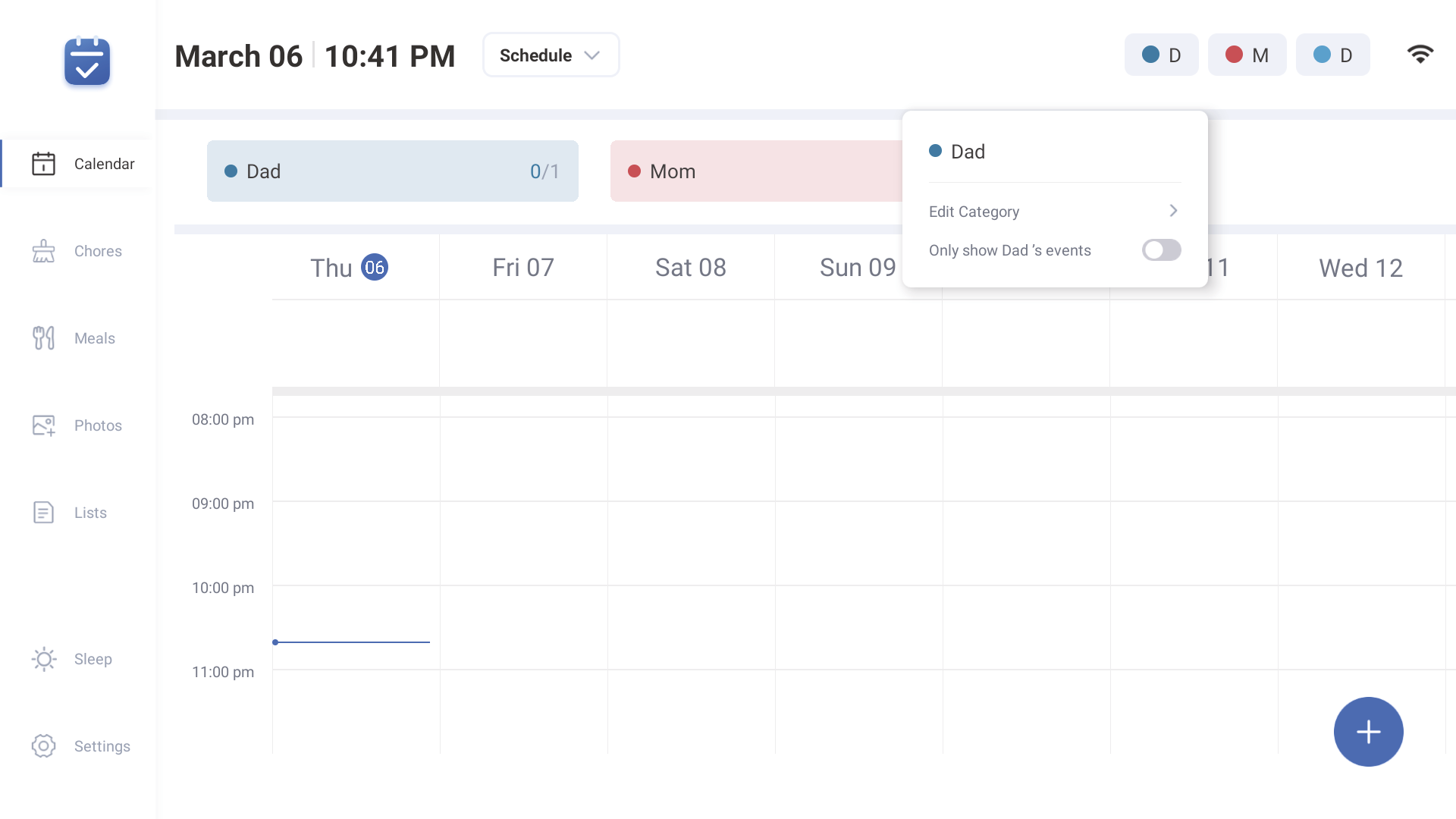Expand Edit Category chevron arrow
Viewport: 1456px width, 819px height.
click(x=1173, y=211)
